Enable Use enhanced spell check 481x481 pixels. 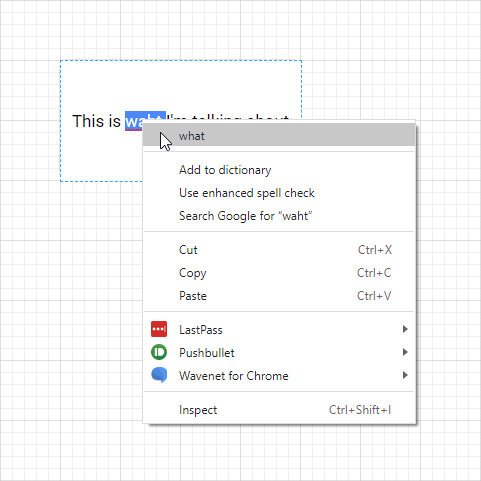tap(279, 193)
